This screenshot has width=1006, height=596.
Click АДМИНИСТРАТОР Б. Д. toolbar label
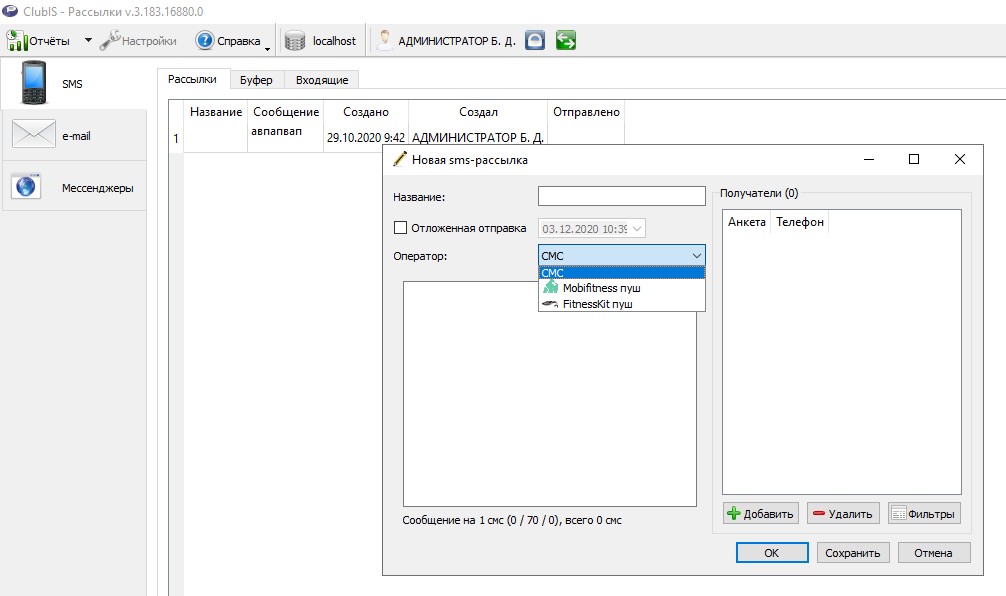tap(457, 40)
